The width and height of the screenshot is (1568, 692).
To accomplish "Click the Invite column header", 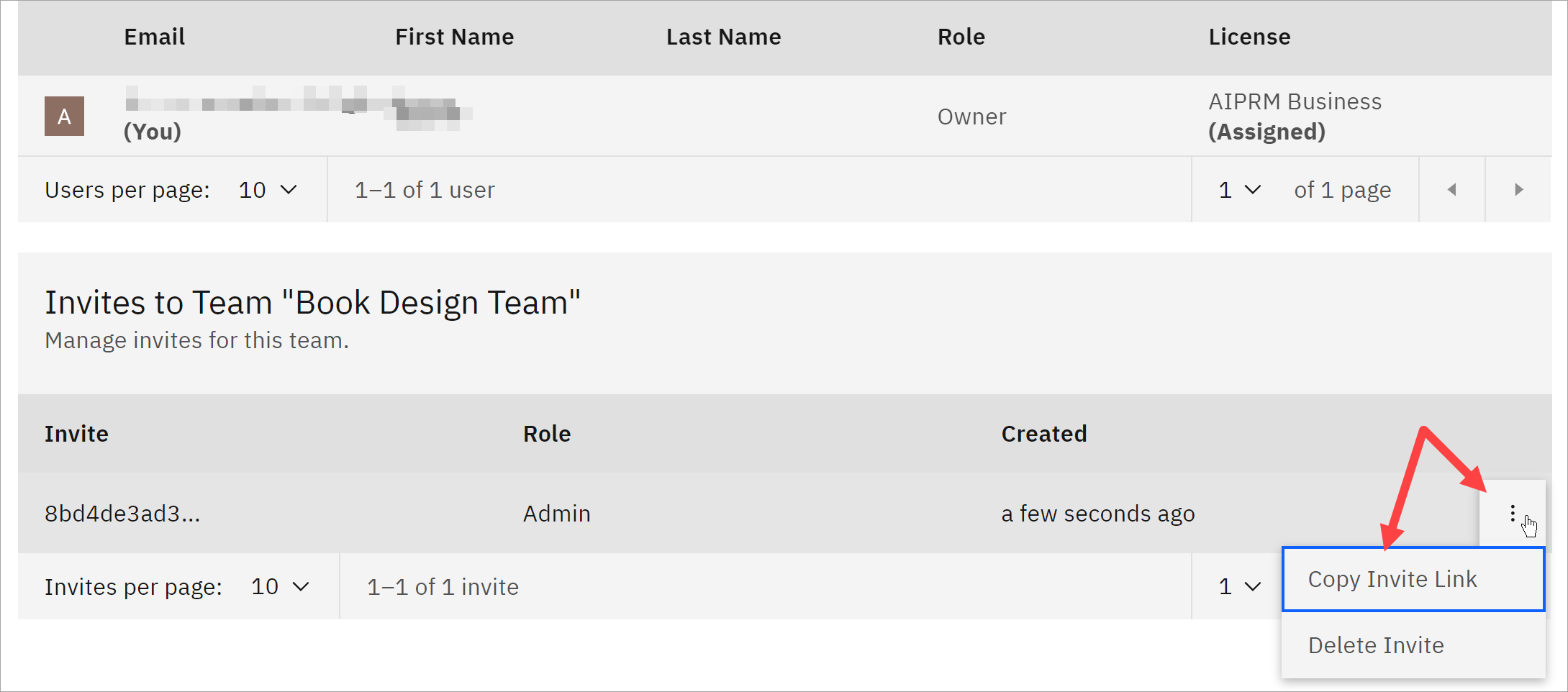I will (76, 434).
